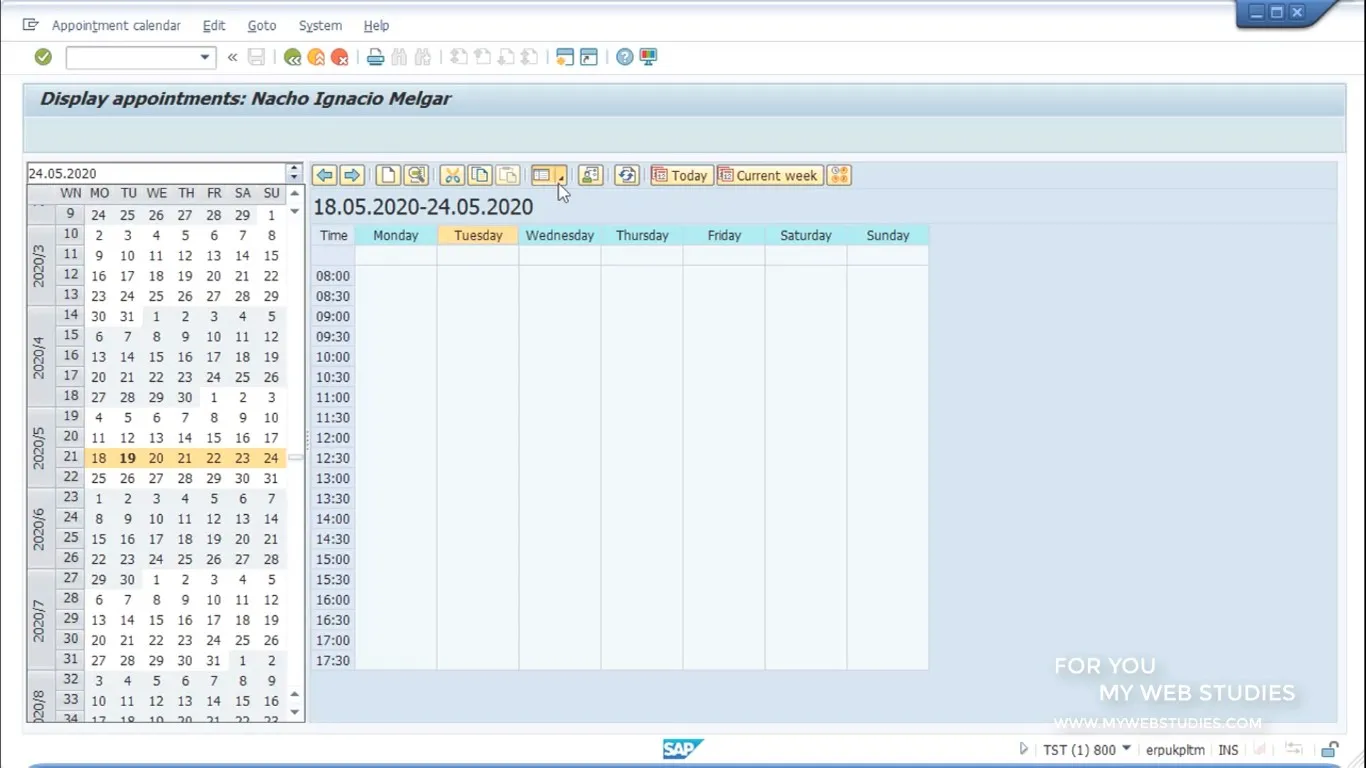Click the person calendar selection icon
The height and width of the screenshot is (768, 1366).
590,175
